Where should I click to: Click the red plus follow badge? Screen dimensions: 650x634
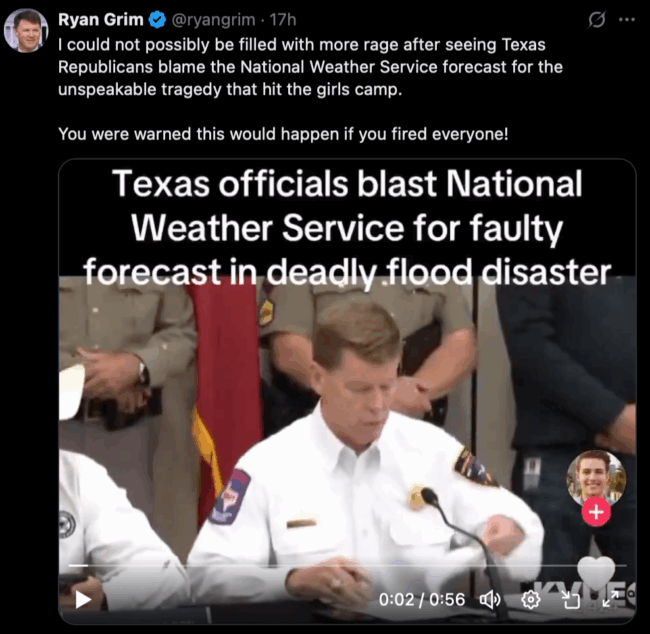click(596, 513)
